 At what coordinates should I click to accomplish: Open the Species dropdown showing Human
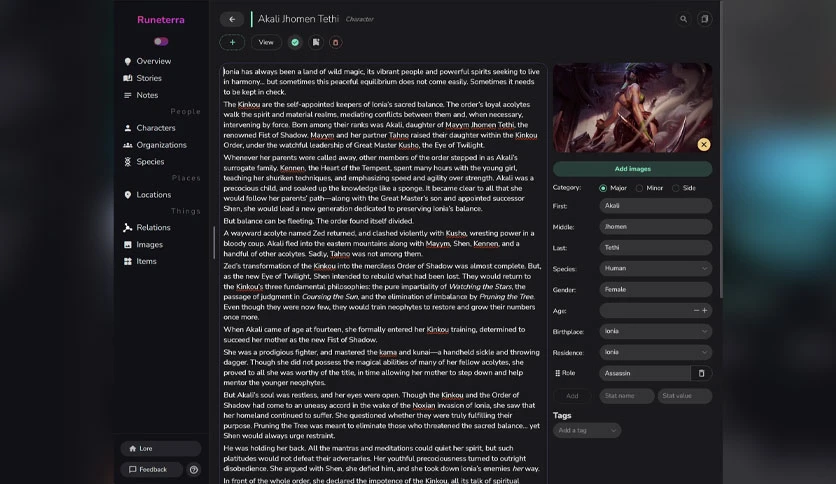click(x=655, y=268)
